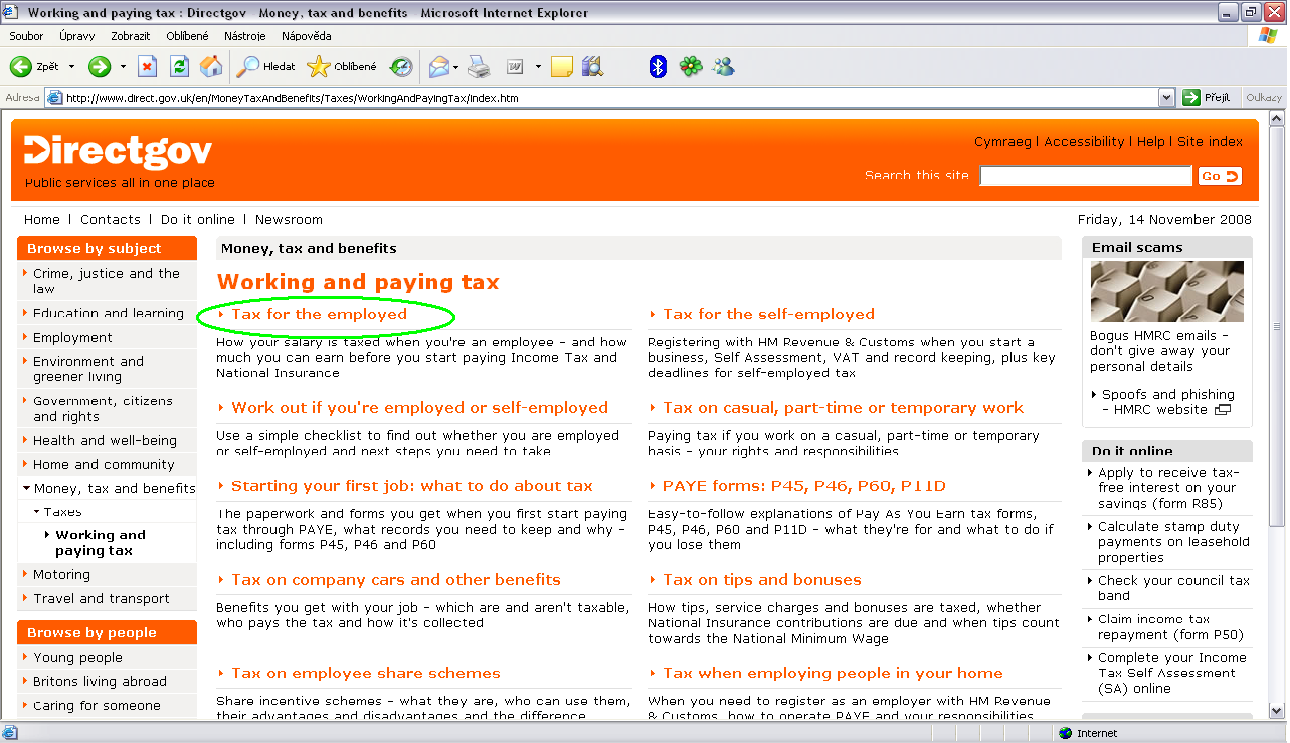Click the Windows flag logo at top right
Viewport: 1290px width, 743px height.
(1268, 35)
